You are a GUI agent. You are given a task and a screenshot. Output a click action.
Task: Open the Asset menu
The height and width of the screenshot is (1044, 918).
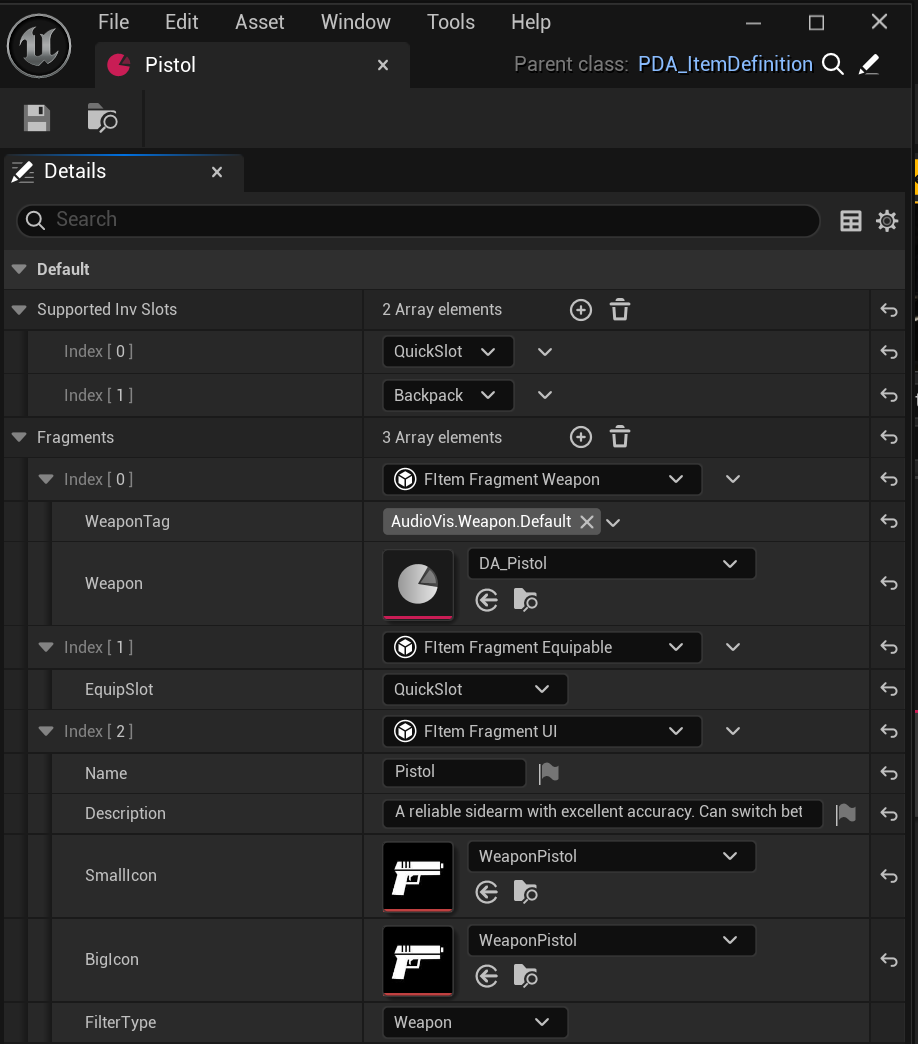click(259, 22)
